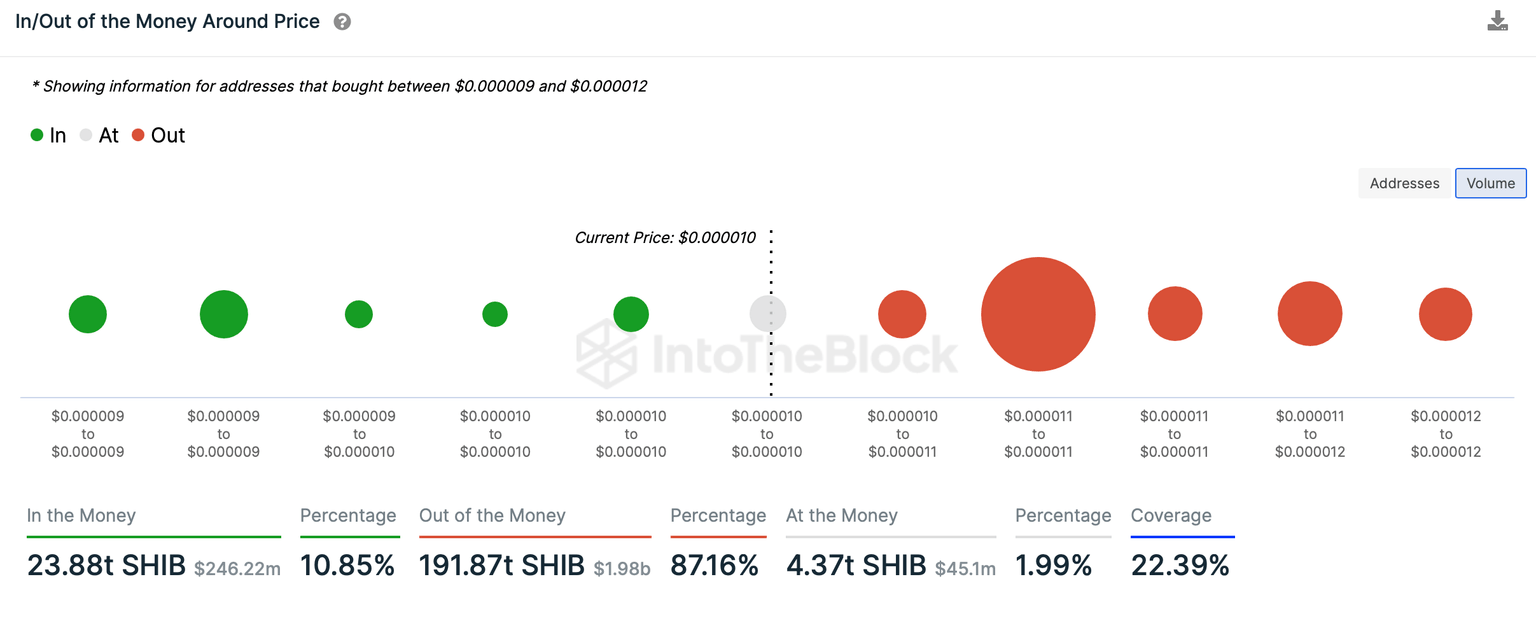
Task: Click the red 'Out' legend dot
Action: coord(137,134)
